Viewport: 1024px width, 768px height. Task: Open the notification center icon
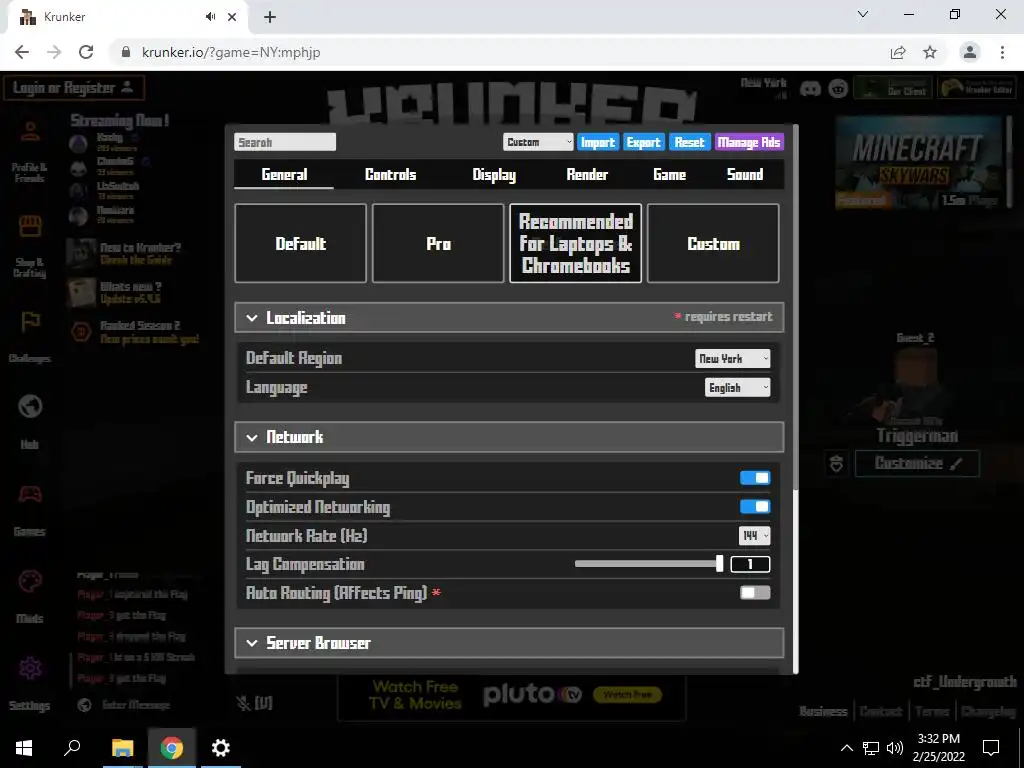point(991,748)
